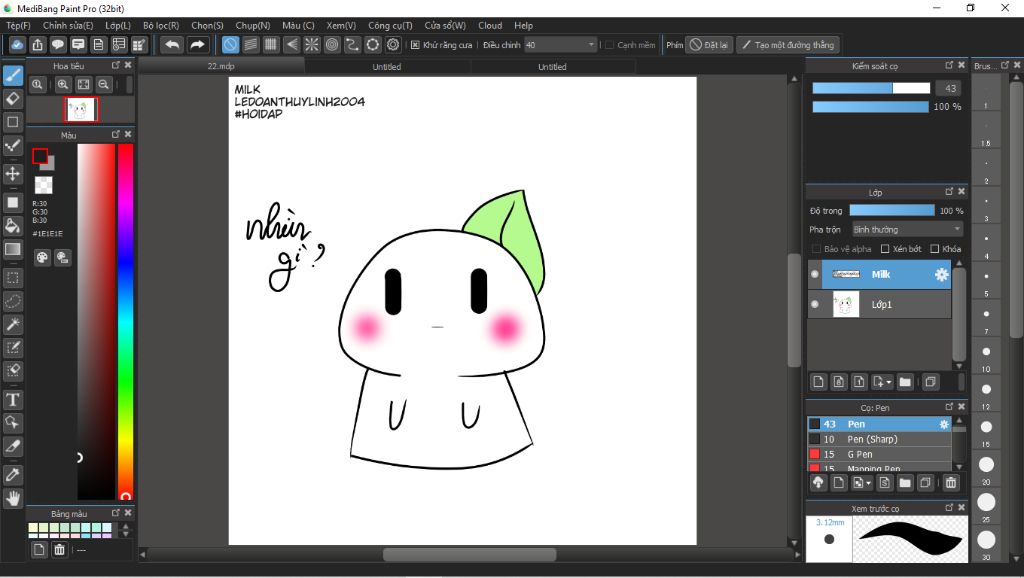
Task: Undock the Lớp panel
Action: click(949, 192)
